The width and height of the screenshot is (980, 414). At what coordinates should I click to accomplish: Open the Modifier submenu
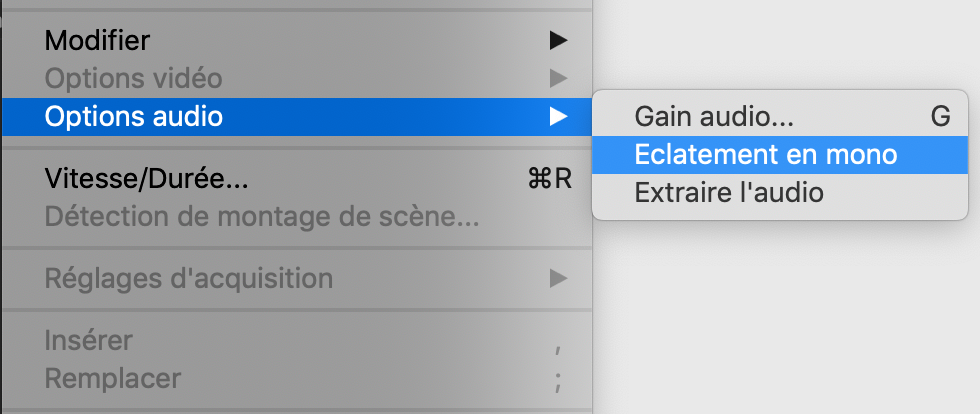click(98, 41)
